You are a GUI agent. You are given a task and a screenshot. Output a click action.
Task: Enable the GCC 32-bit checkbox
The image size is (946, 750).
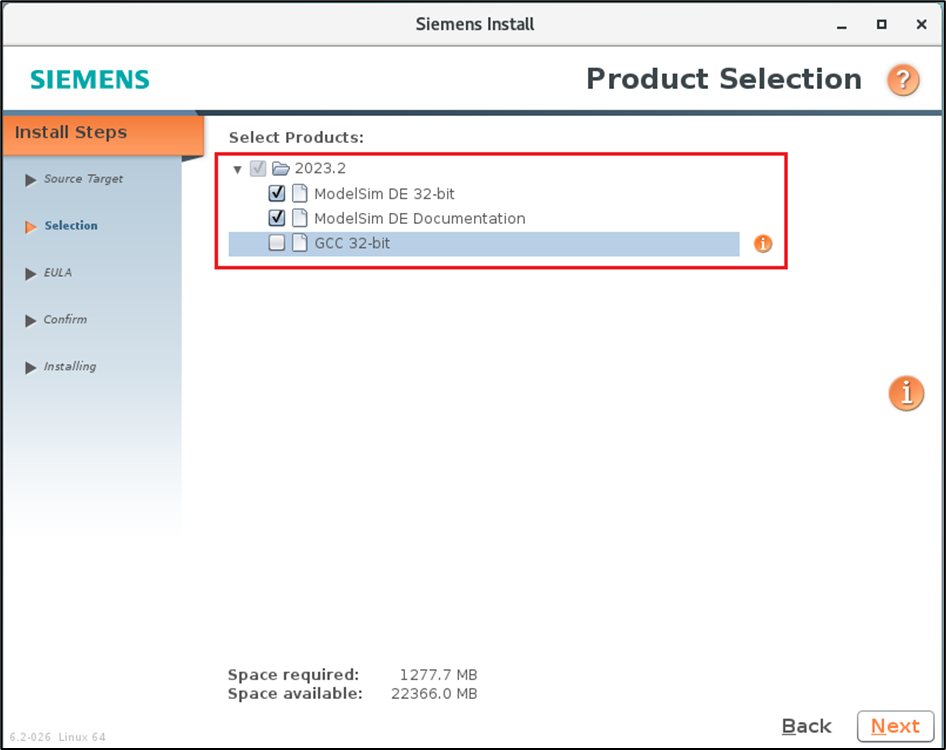tap(276, 243)
